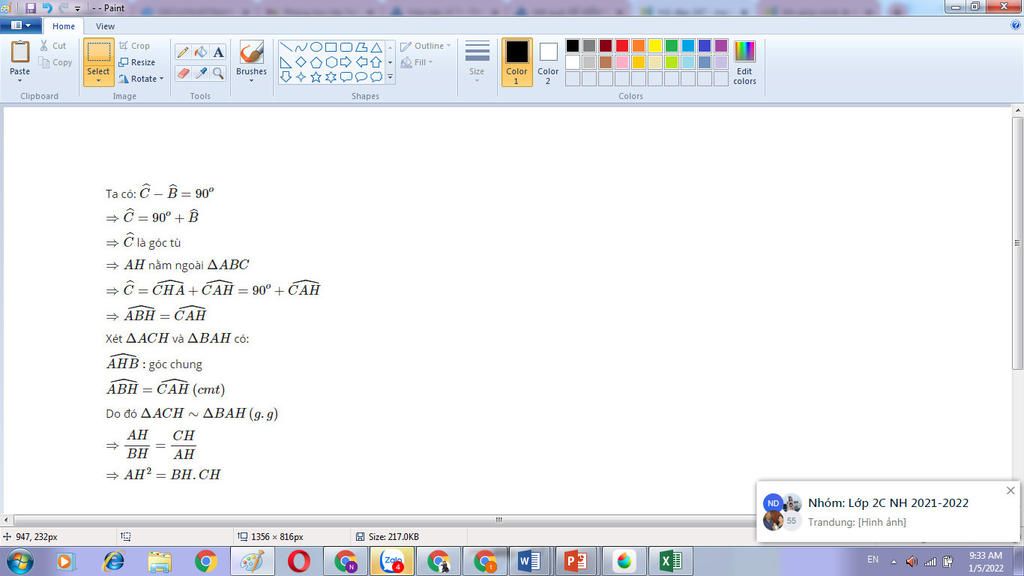Click the Magnifier tool

coord(218,73)
